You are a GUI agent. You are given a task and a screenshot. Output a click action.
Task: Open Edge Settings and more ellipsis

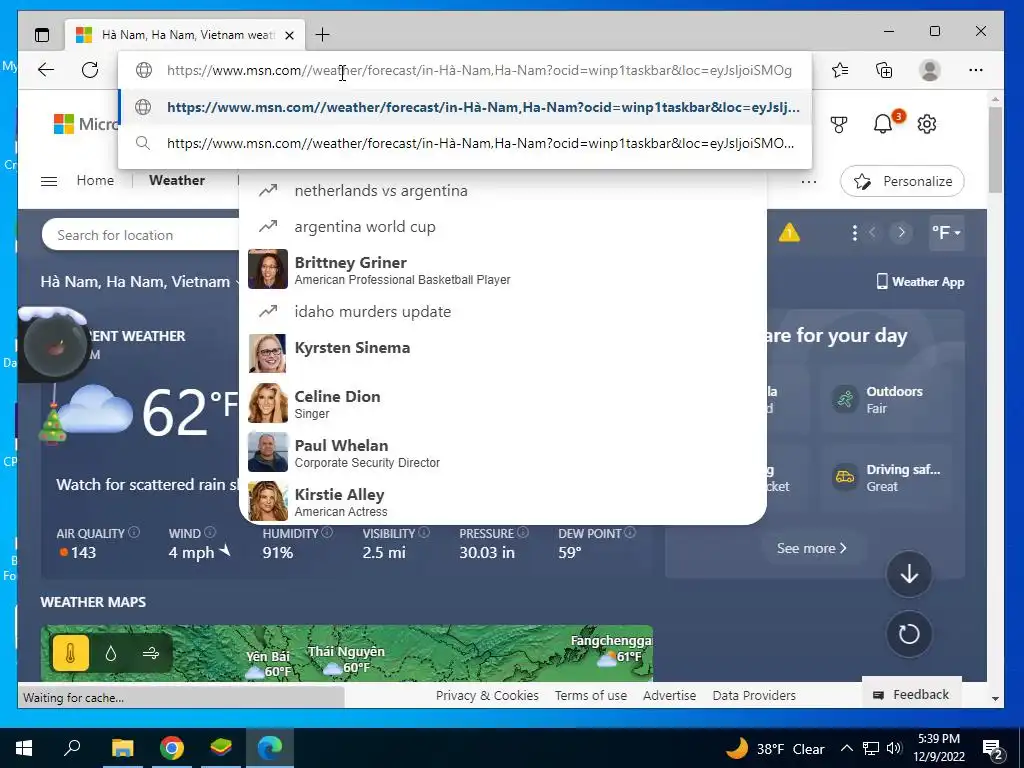coord(976,70)
